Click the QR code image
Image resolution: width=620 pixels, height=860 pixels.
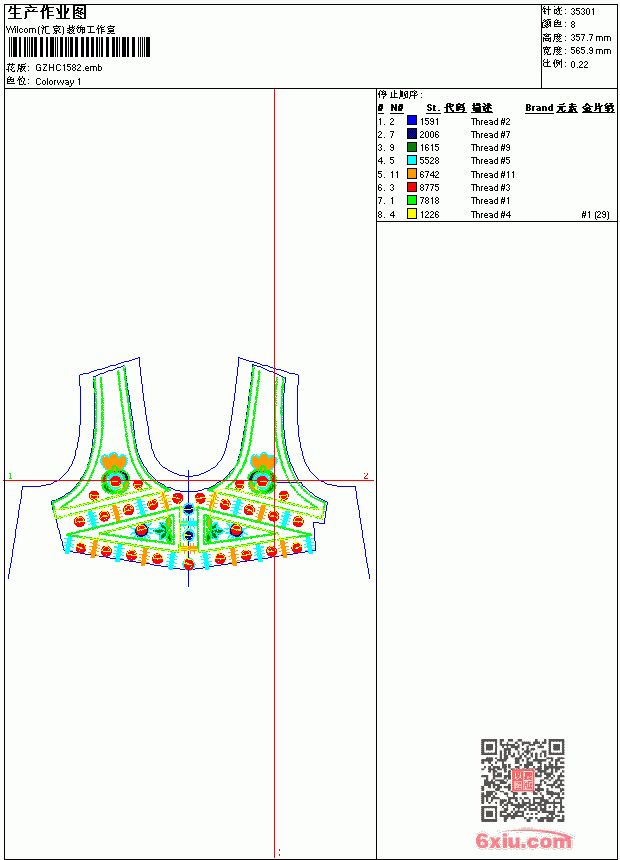[522, 780]
